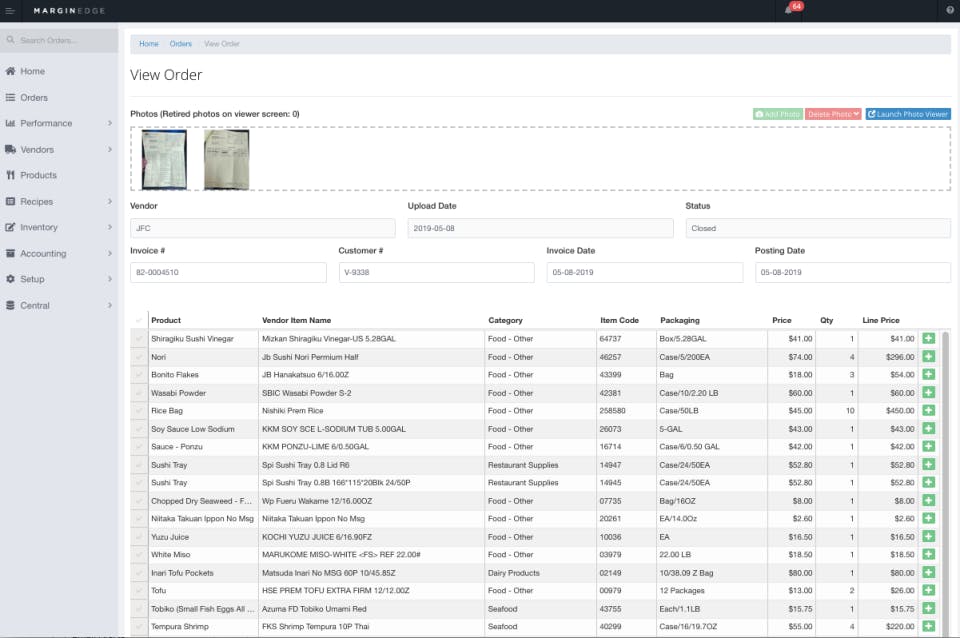Click the help question mark icon
The height and width of the screenshot is (638, 960).
click(949, 10)
